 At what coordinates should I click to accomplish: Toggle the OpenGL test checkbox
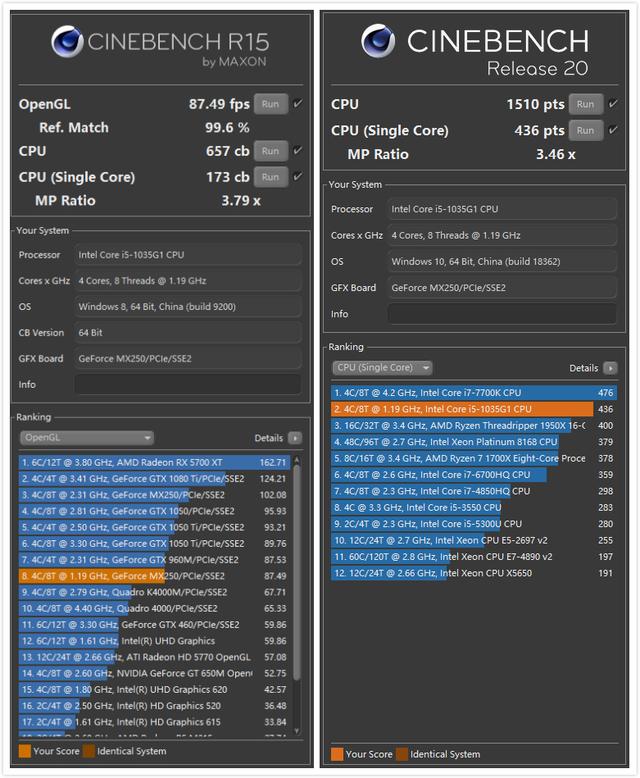pos(298,104)
